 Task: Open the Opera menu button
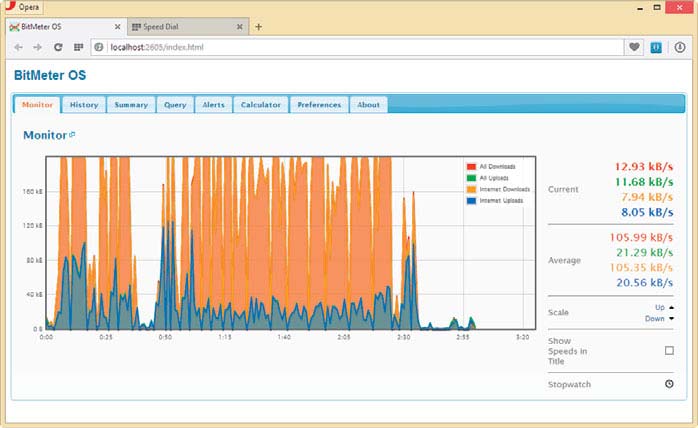(22, 7)
